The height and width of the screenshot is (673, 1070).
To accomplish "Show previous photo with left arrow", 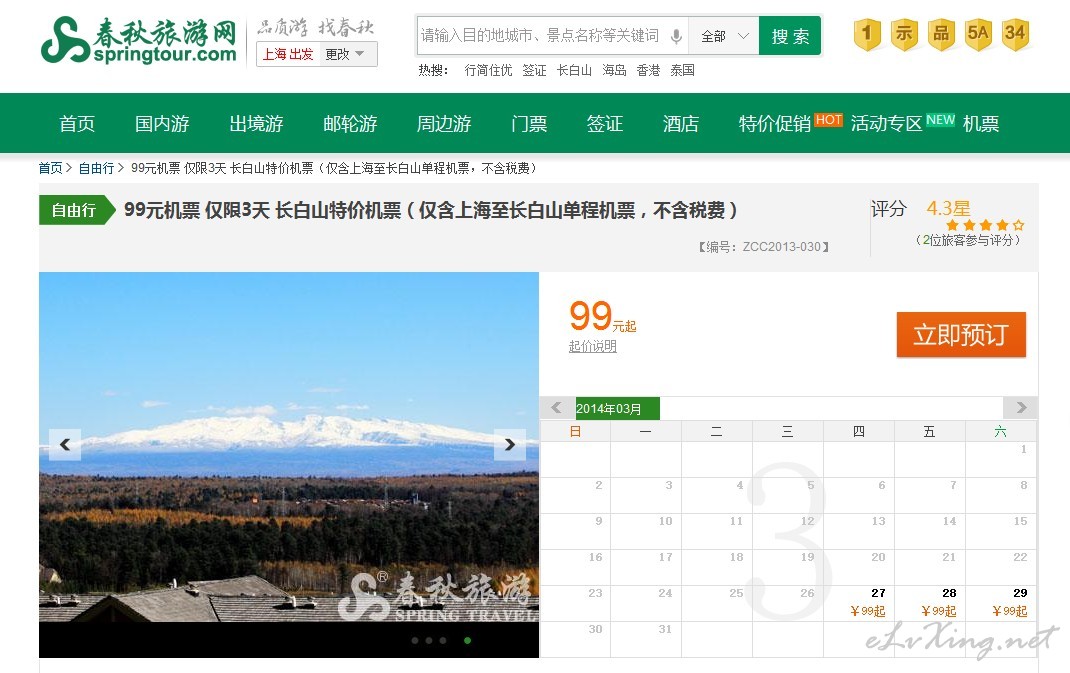I will (65, 444).
